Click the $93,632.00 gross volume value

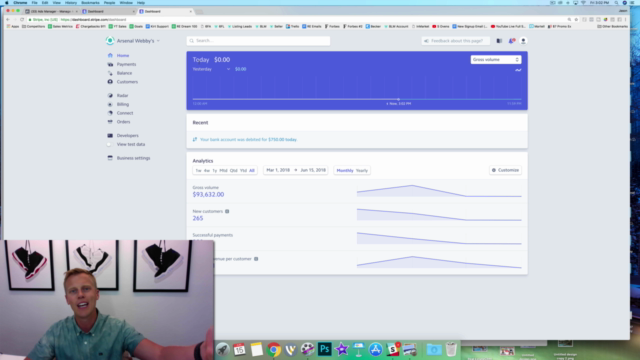[x=208, y=195]
